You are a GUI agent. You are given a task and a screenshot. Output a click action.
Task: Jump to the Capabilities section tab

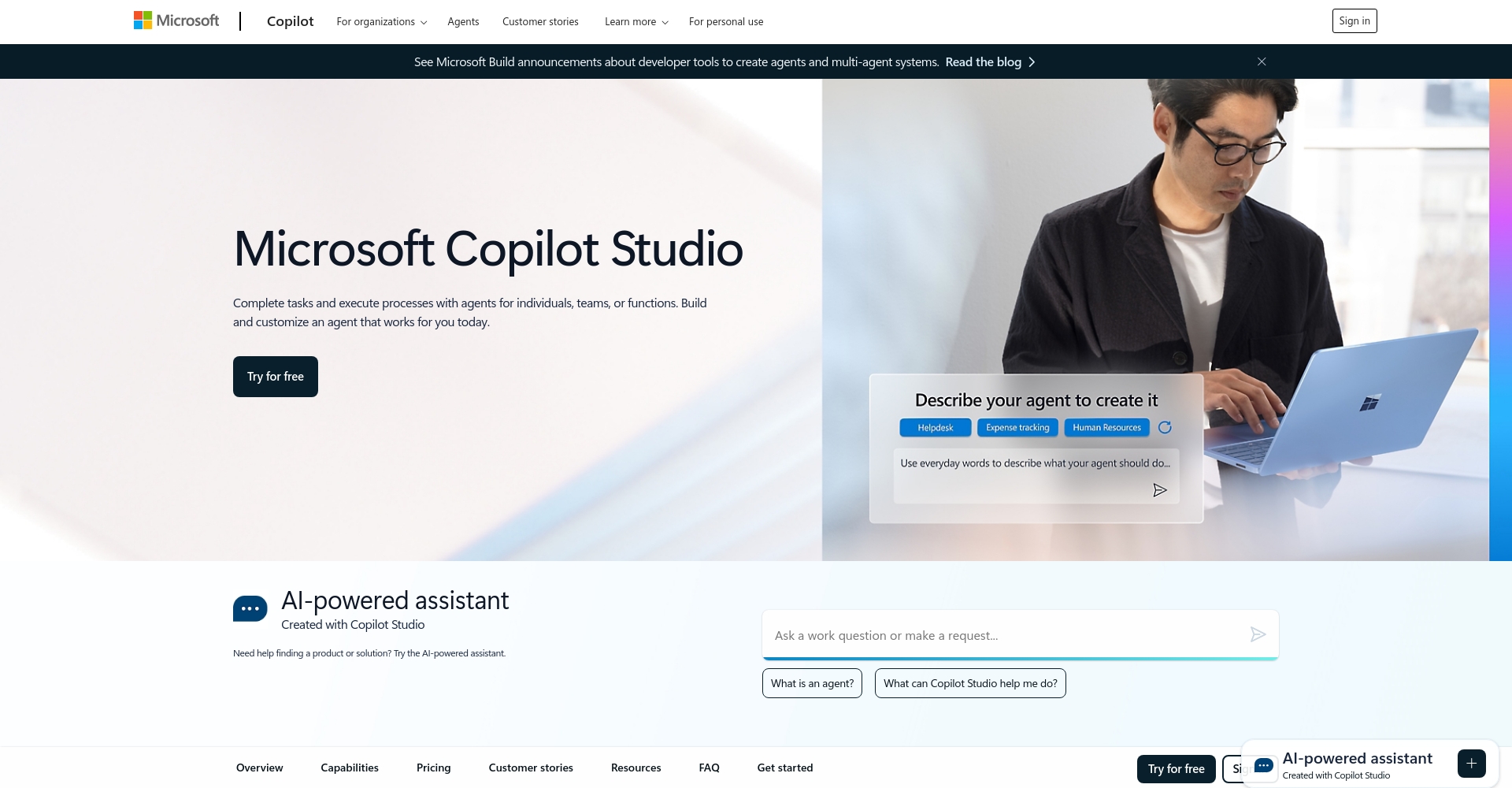(350, 768)
